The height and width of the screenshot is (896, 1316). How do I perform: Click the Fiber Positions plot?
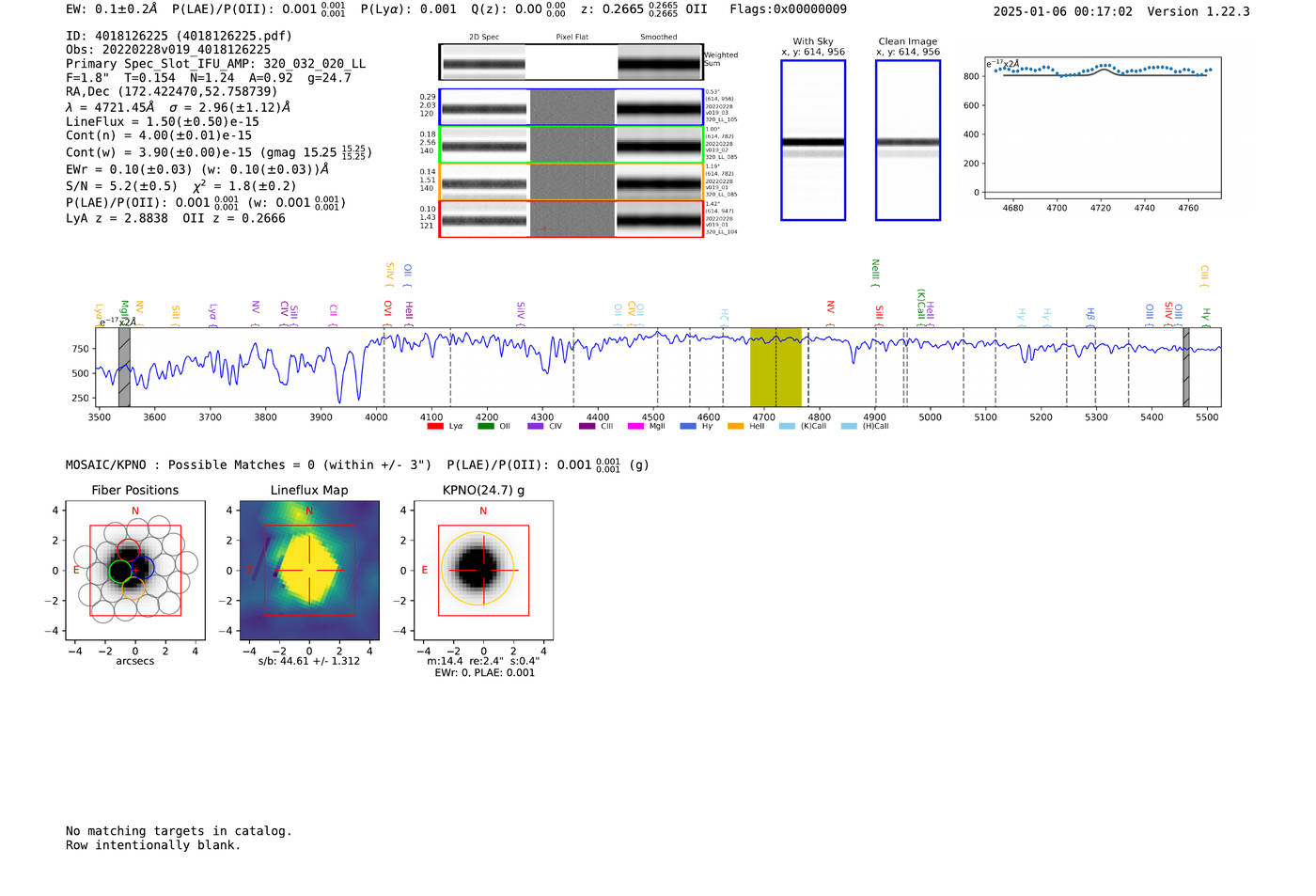tap(134, 571)
